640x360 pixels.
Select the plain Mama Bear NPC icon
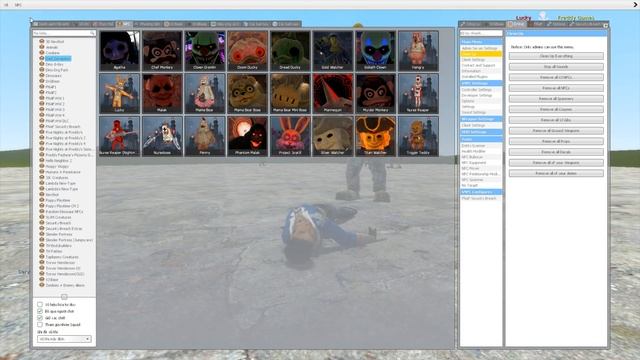pos(205,93)
